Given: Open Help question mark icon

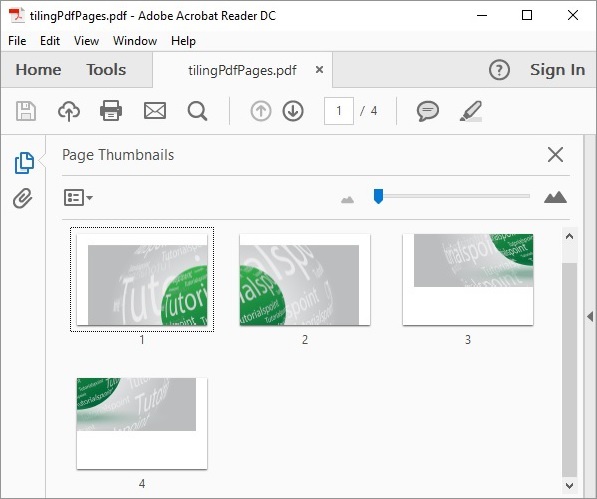Looking at the screenshot, I should pos(499,70).
